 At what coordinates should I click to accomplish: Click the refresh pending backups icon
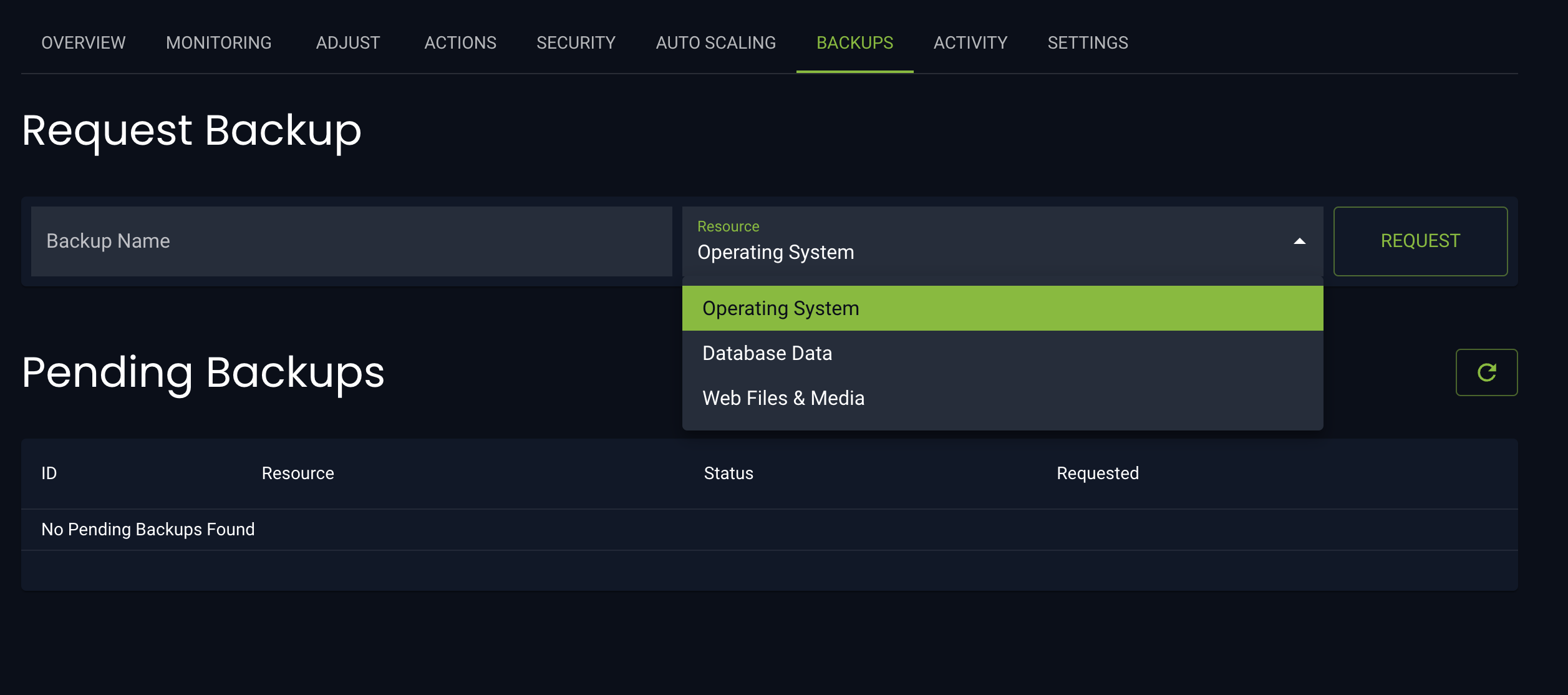click(x=1486, y=372)
